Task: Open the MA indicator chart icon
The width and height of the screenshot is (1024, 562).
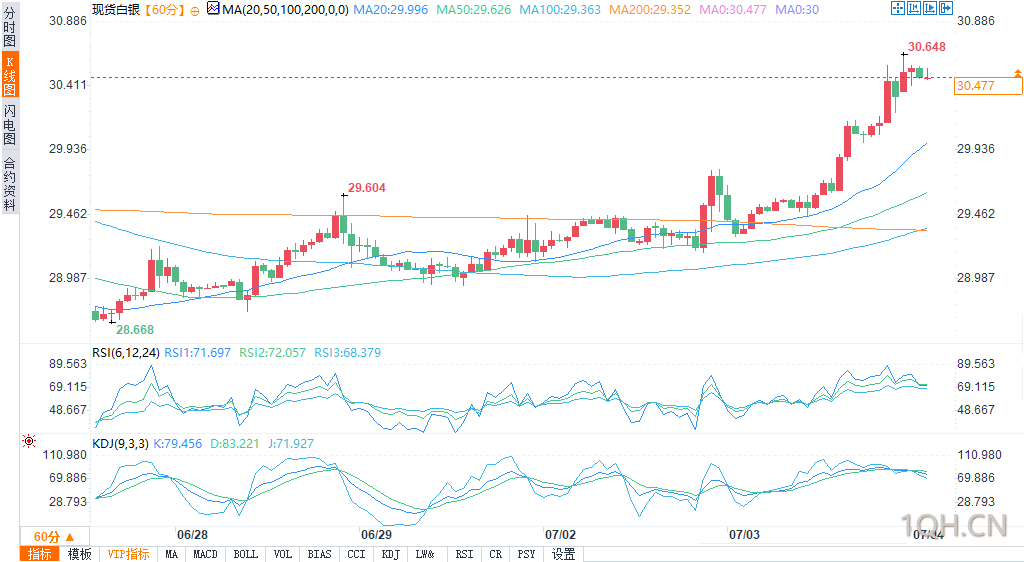Action: (213, 8)
